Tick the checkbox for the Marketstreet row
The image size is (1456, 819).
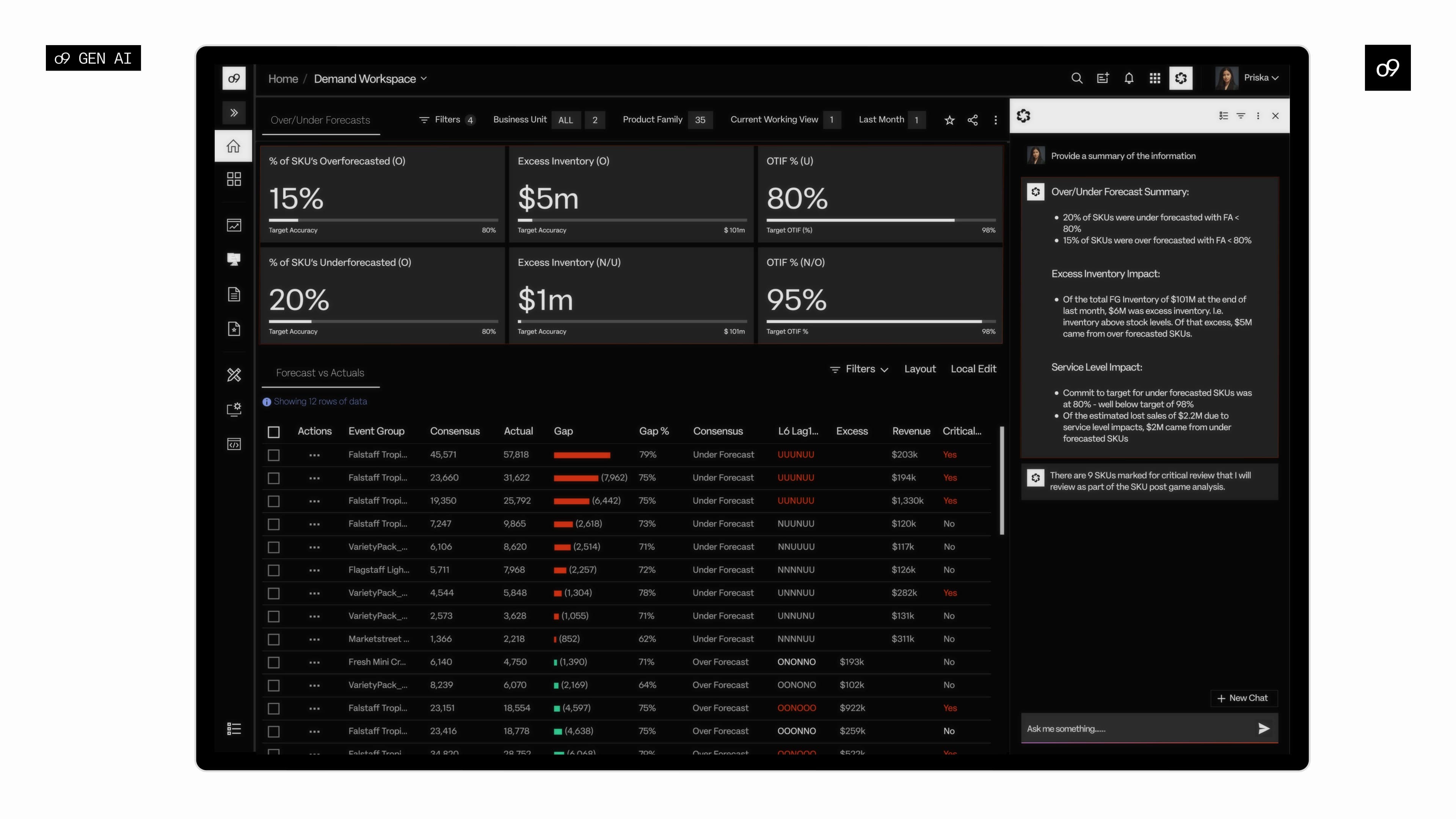tap(273, 639)
